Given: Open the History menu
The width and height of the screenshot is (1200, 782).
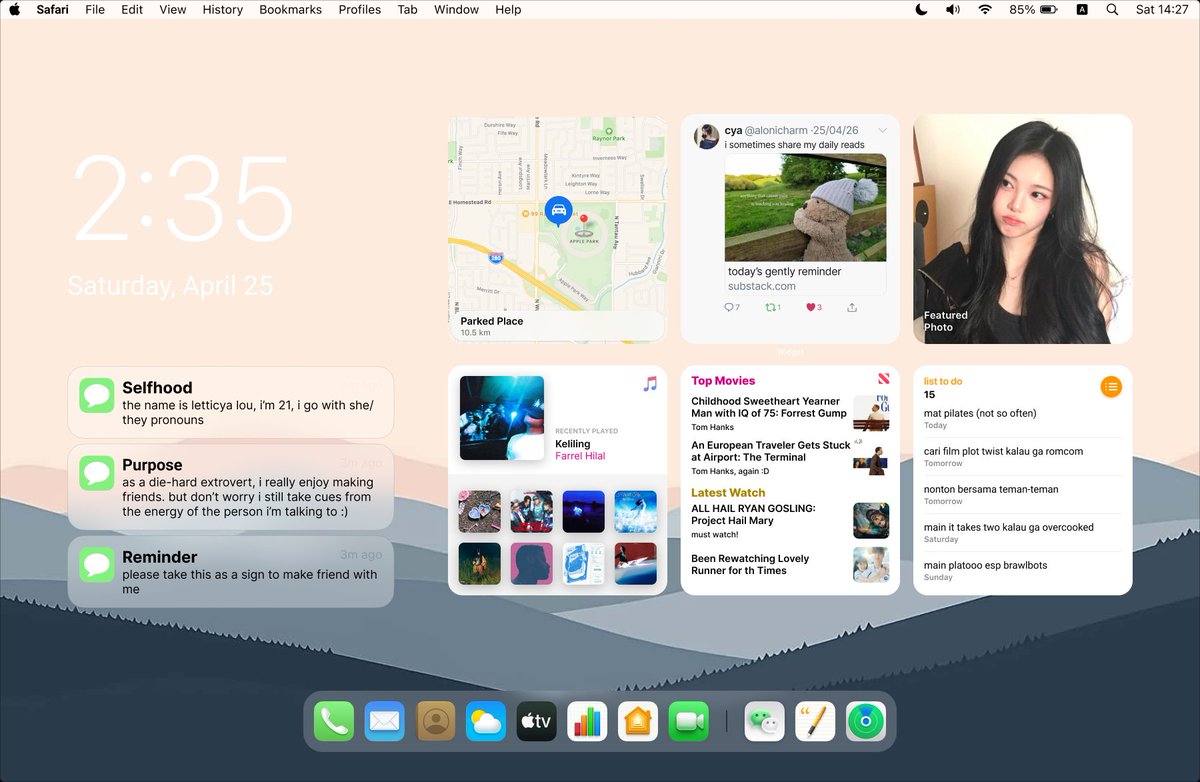Looking at the screenshot, I should 222,9.
